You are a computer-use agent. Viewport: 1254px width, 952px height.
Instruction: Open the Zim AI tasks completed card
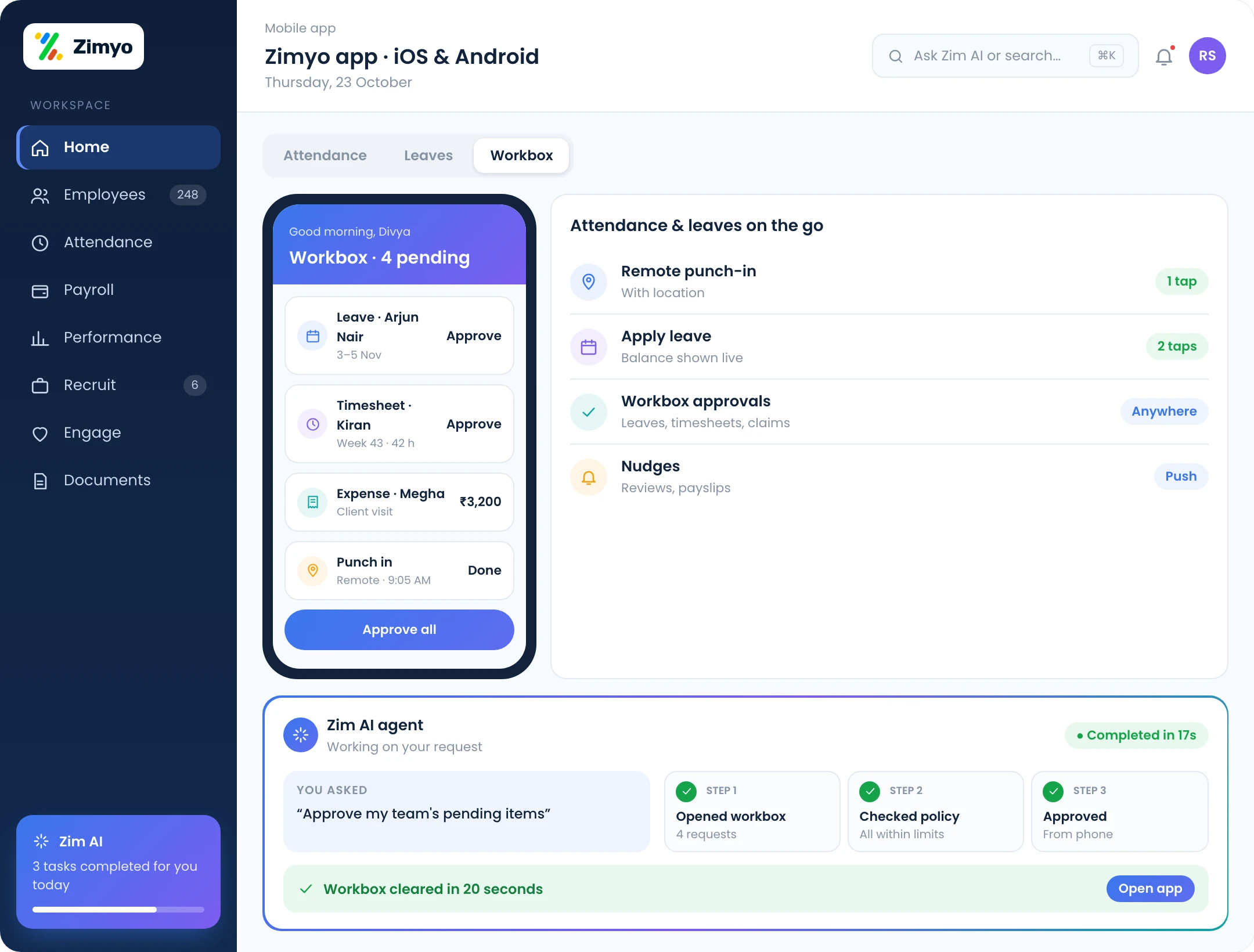tap(118, 872)
